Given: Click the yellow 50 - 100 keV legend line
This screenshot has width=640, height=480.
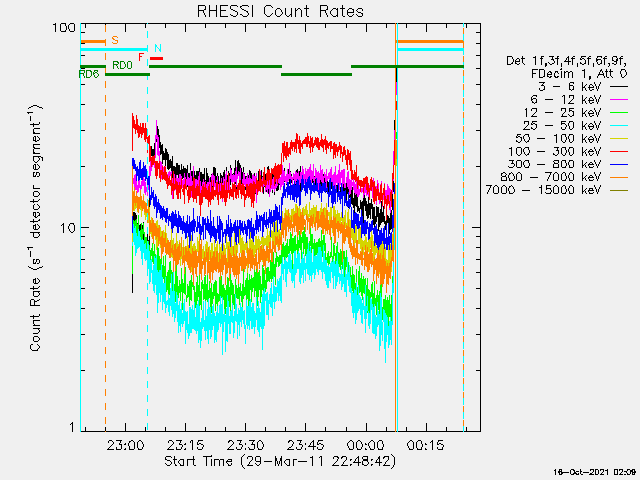Looking at the screenshot, I should [619, 138].
